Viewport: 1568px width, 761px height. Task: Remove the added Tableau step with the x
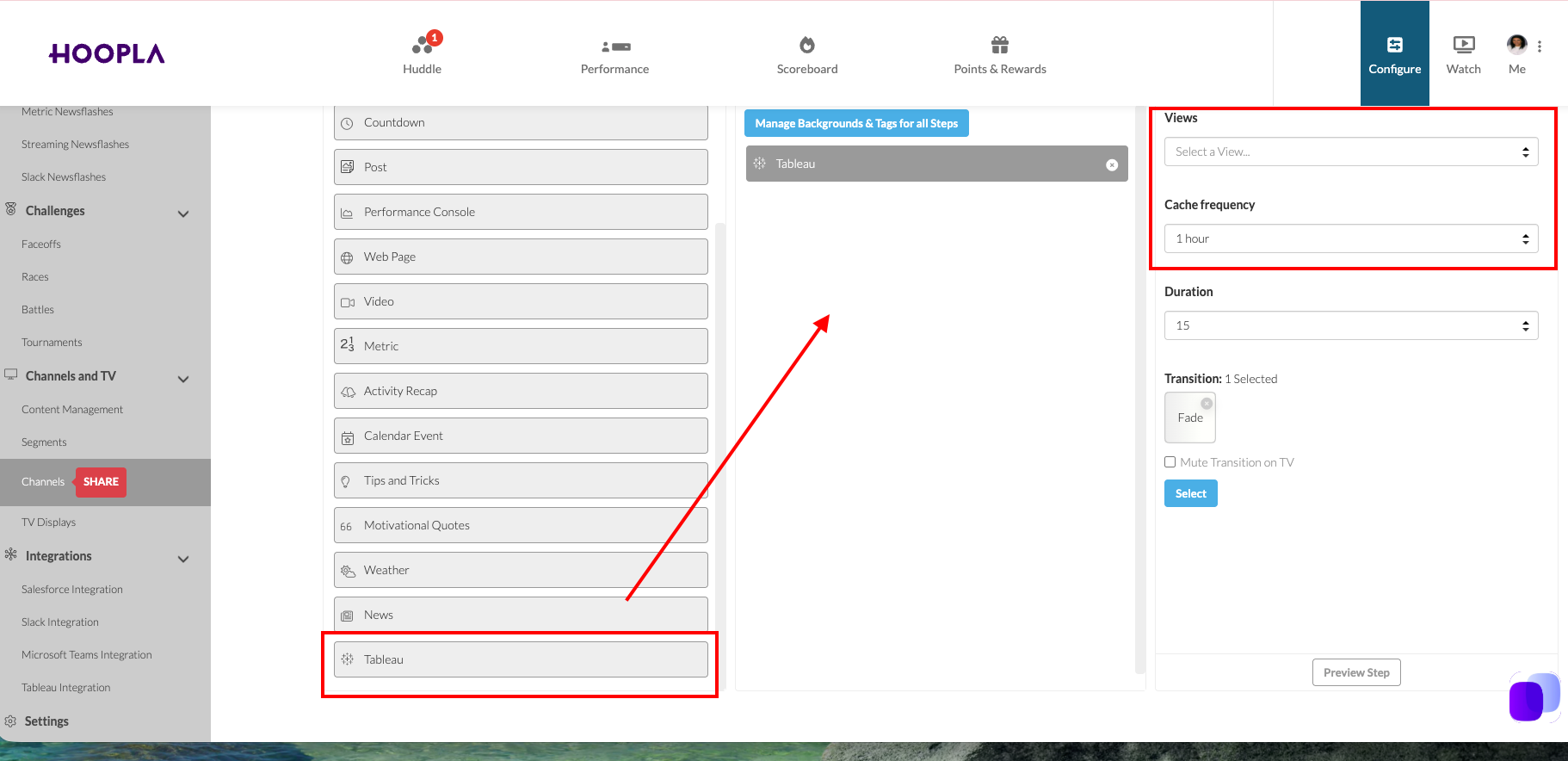pos(1112,165)
